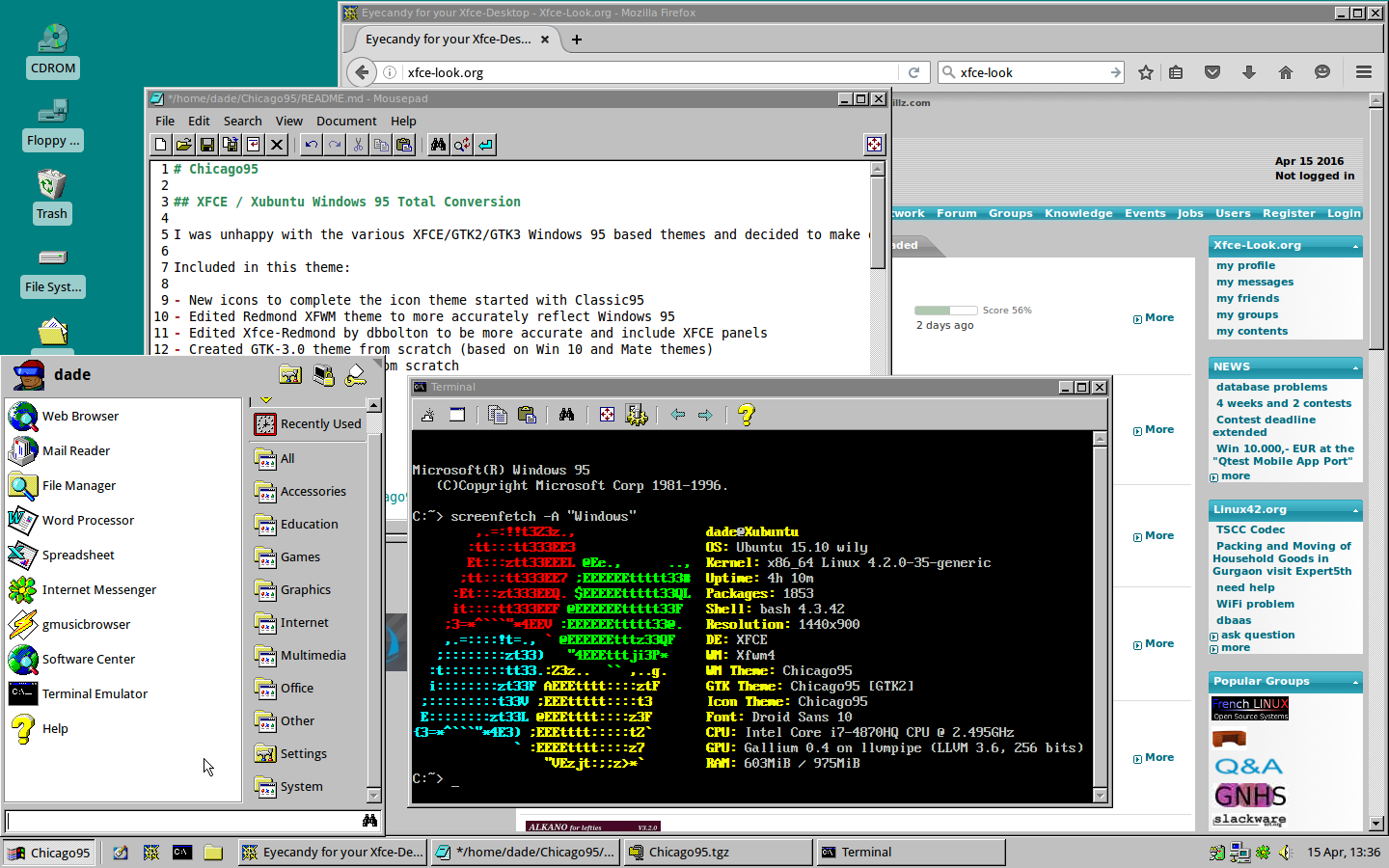Click the Go To line icon in Mousepad
The height and width of the screenshot is (868, 1389).
click(485, 145)
